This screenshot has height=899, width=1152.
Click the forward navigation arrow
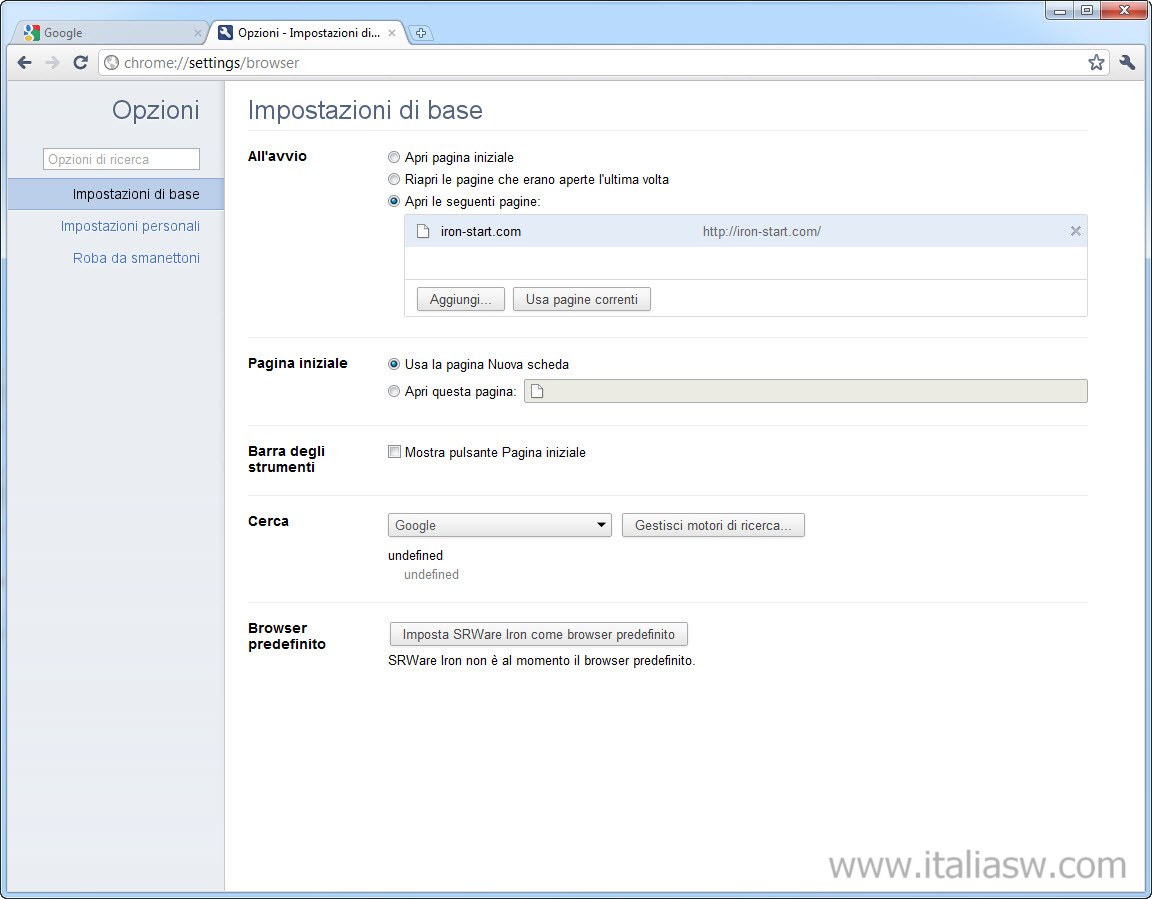(52, 62)
